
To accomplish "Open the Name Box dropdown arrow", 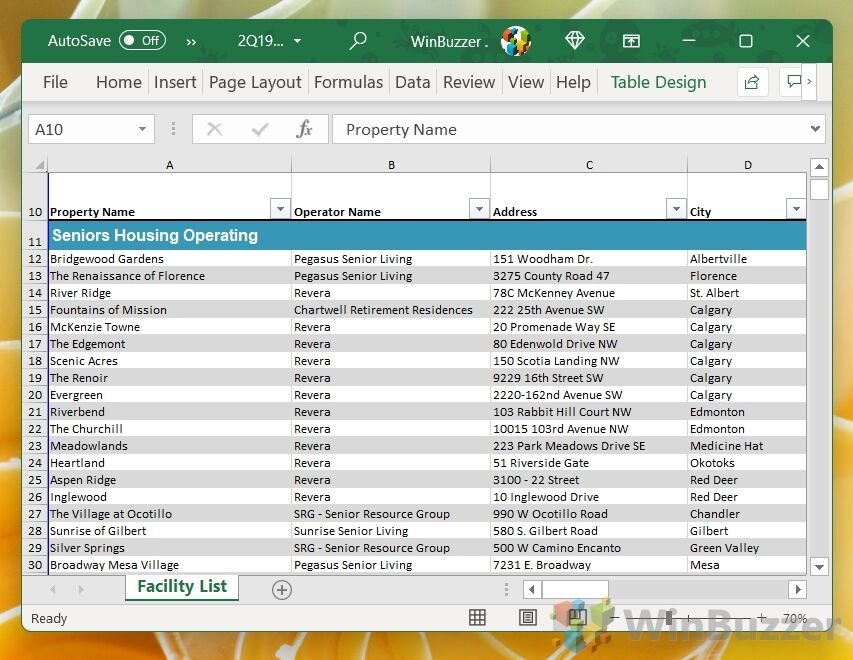I will (x=142, y=129).
